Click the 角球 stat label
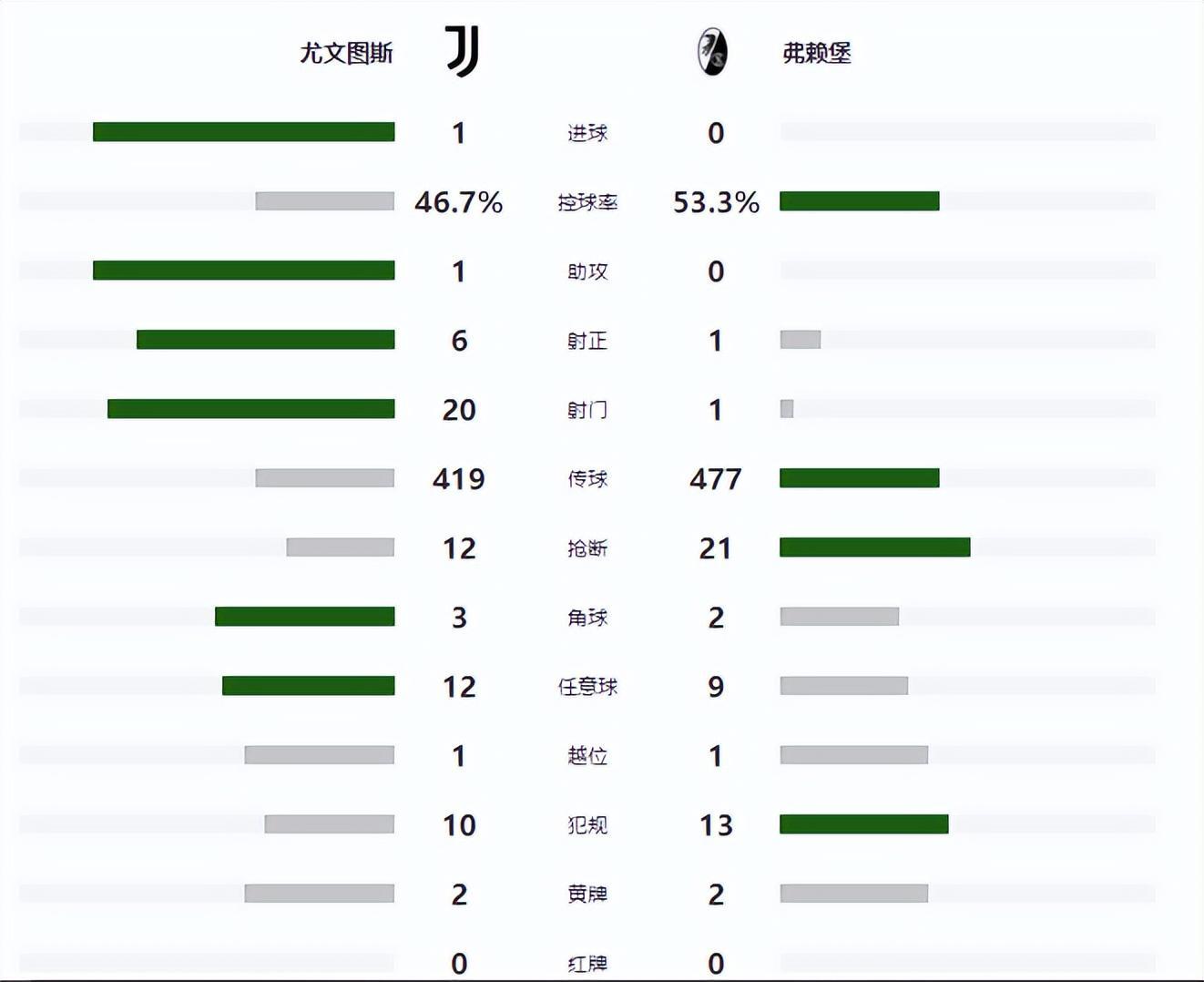This screenshot has width=1204, height=982. tap(587, 618)
